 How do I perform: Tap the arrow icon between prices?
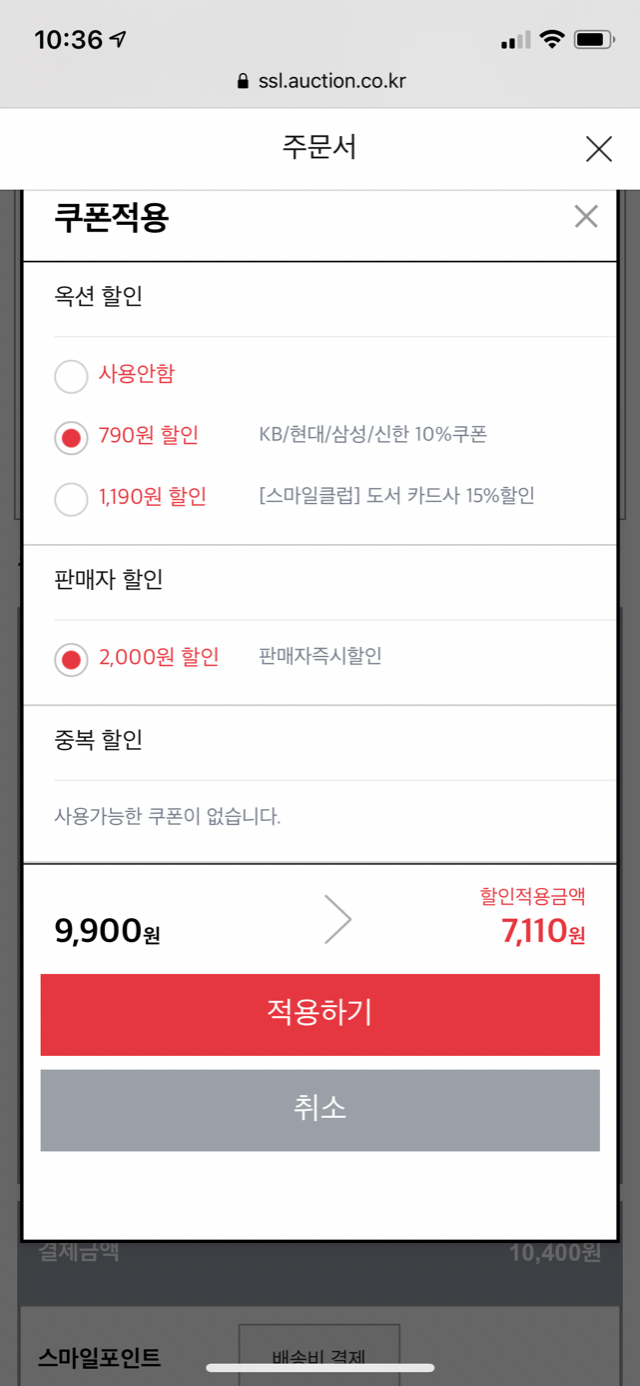pyautogui.click(x=338, y=921)
